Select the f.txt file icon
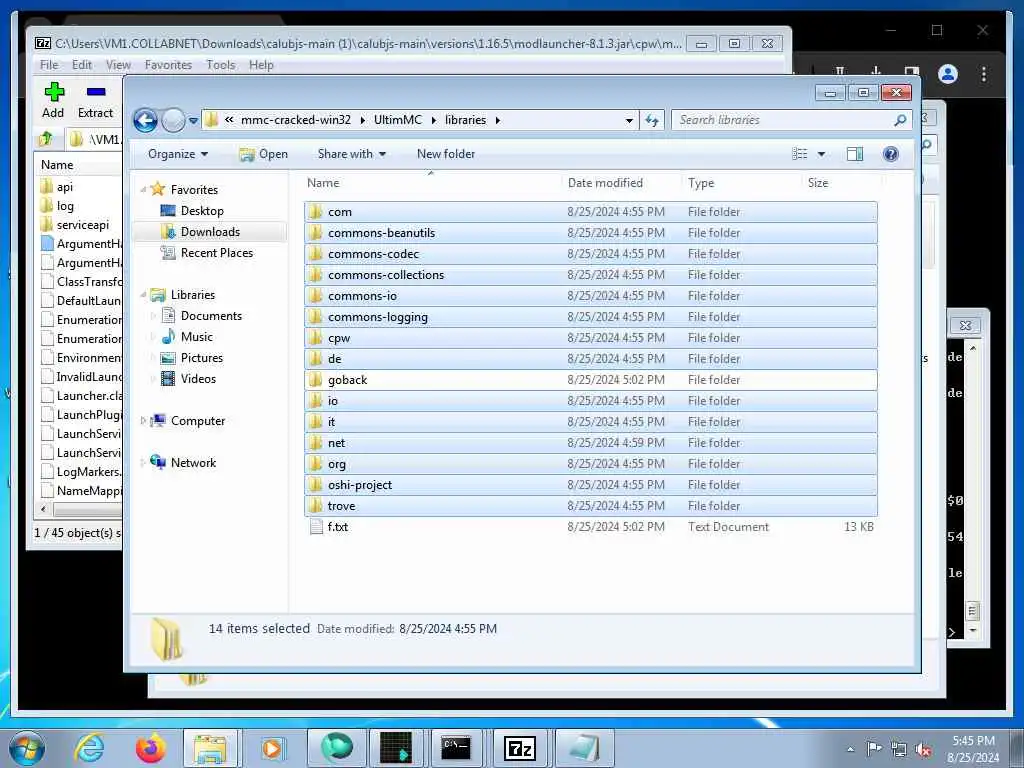Viewport: 1024px width, 768px height. (x=316, y=526)
